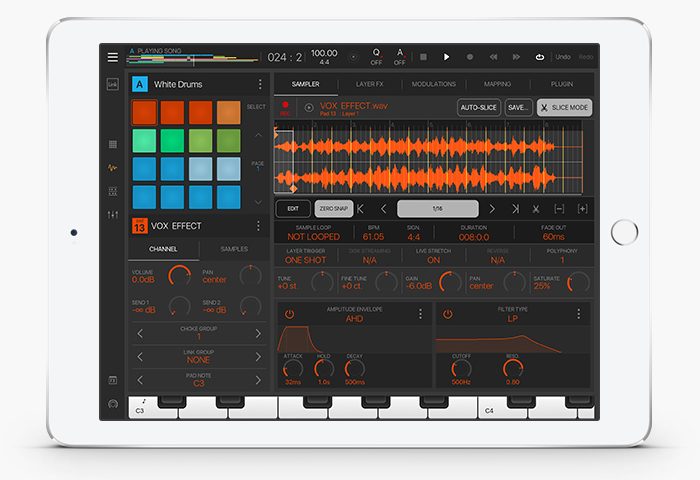Tap the headphones icon in sidebar
Image resolution: width=700 pixels, height=480 pixels.
pos(113,404)
